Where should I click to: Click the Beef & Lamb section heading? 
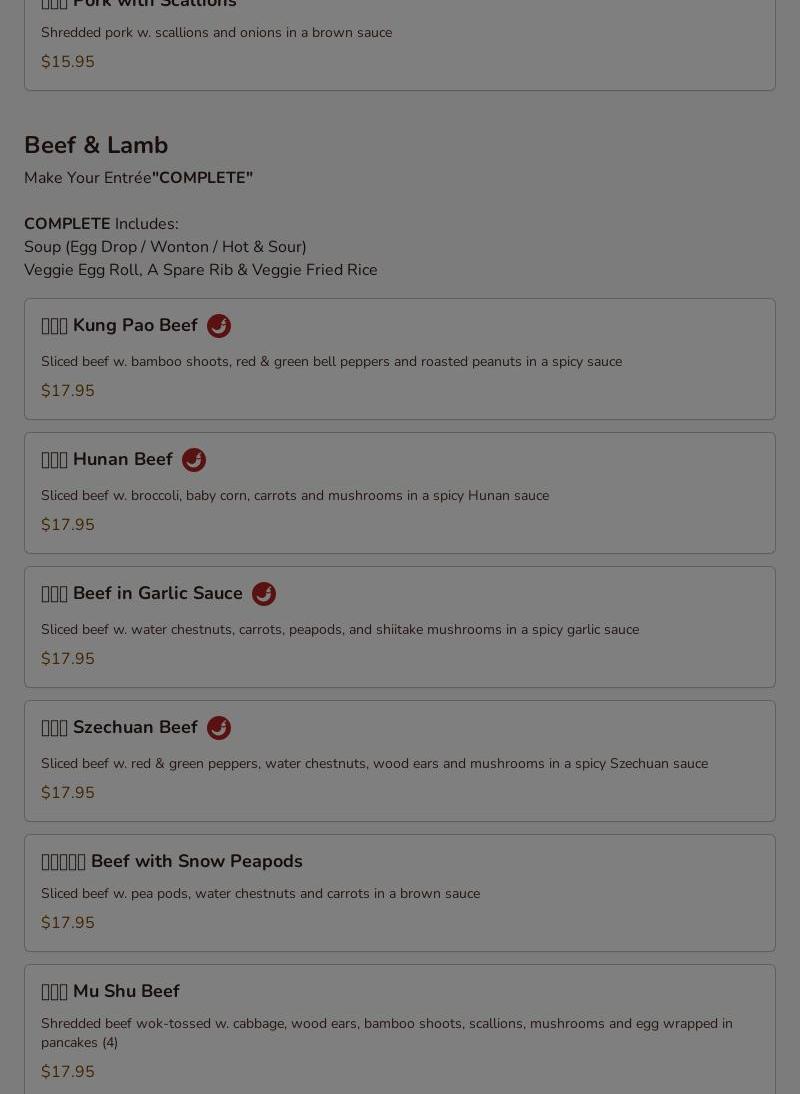(x=96, y=145)
